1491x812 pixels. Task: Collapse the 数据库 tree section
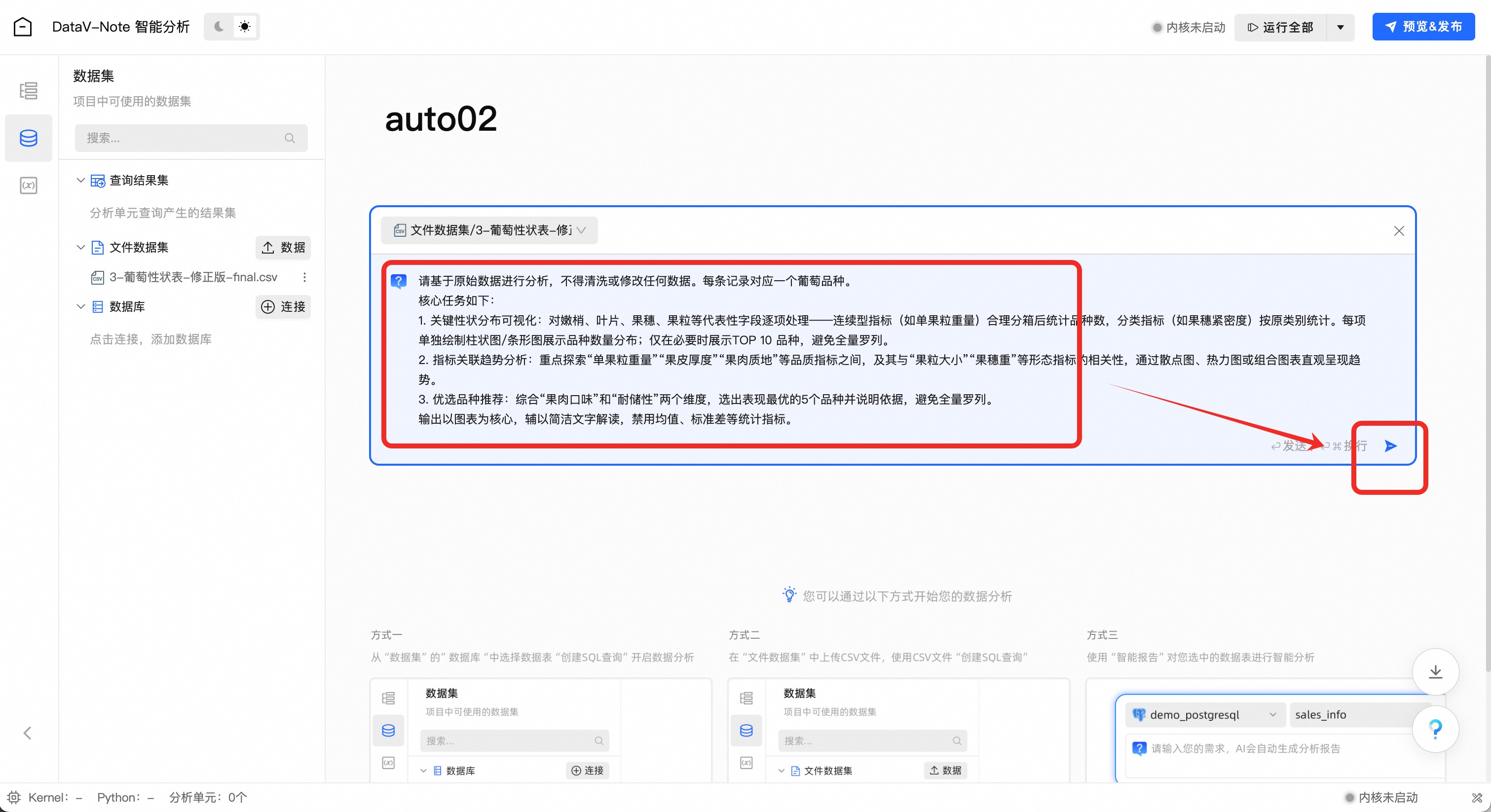[80, 306]
